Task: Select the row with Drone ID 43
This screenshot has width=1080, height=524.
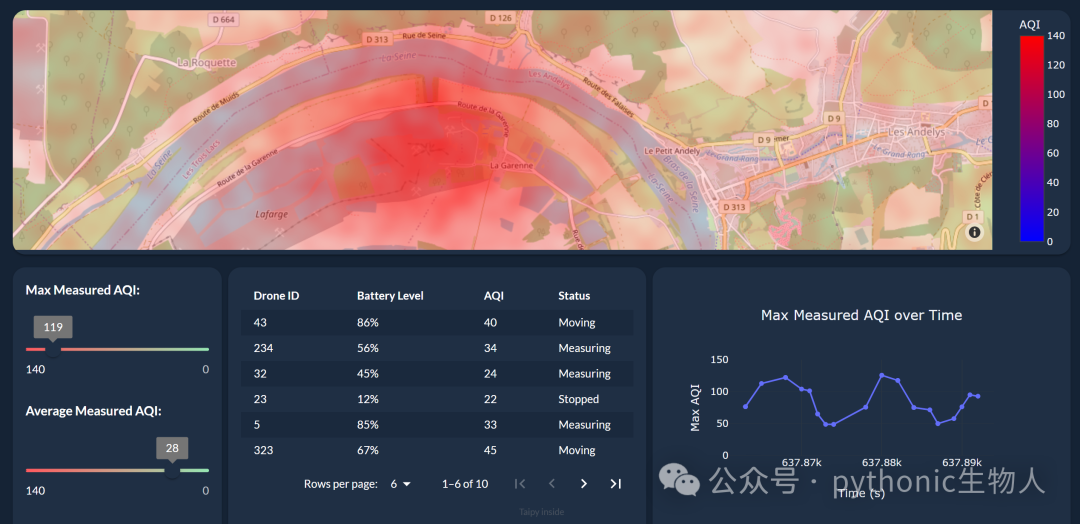Action: tap(437, 322)
